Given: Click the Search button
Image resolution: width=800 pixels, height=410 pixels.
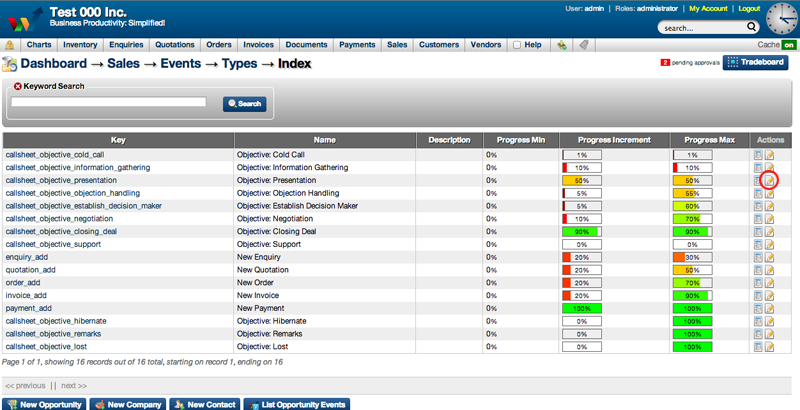Looking at the screenshot, I should [245, 103].
